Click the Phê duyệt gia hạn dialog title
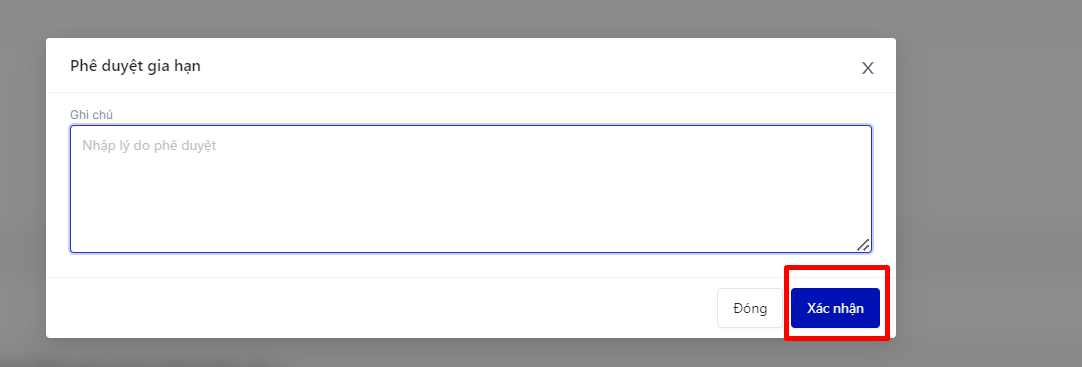This screenshot has height=367, width=1082. [135, 66]
